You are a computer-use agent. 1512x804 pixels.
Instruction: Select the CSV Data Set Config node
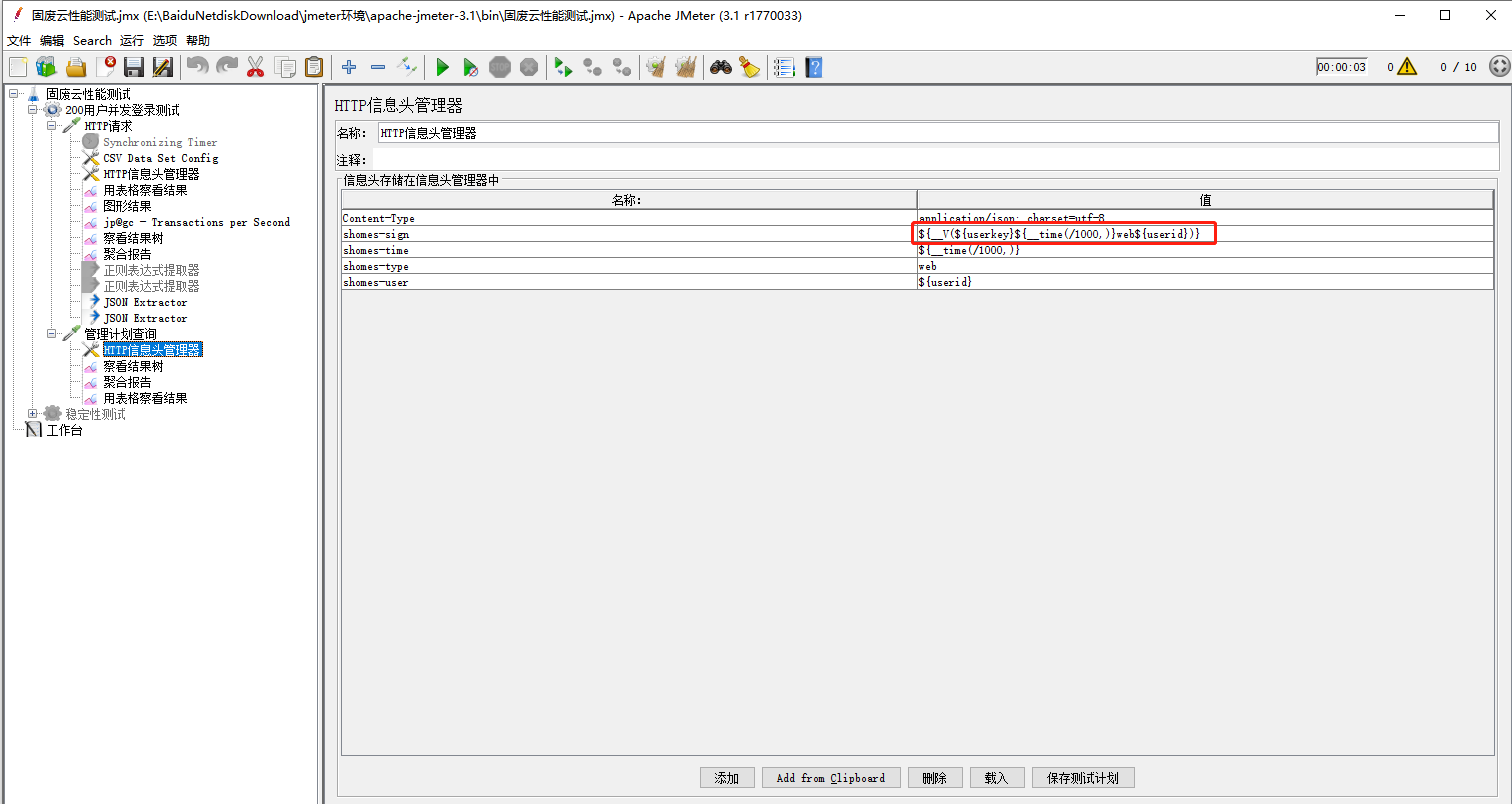click(161, 158)
